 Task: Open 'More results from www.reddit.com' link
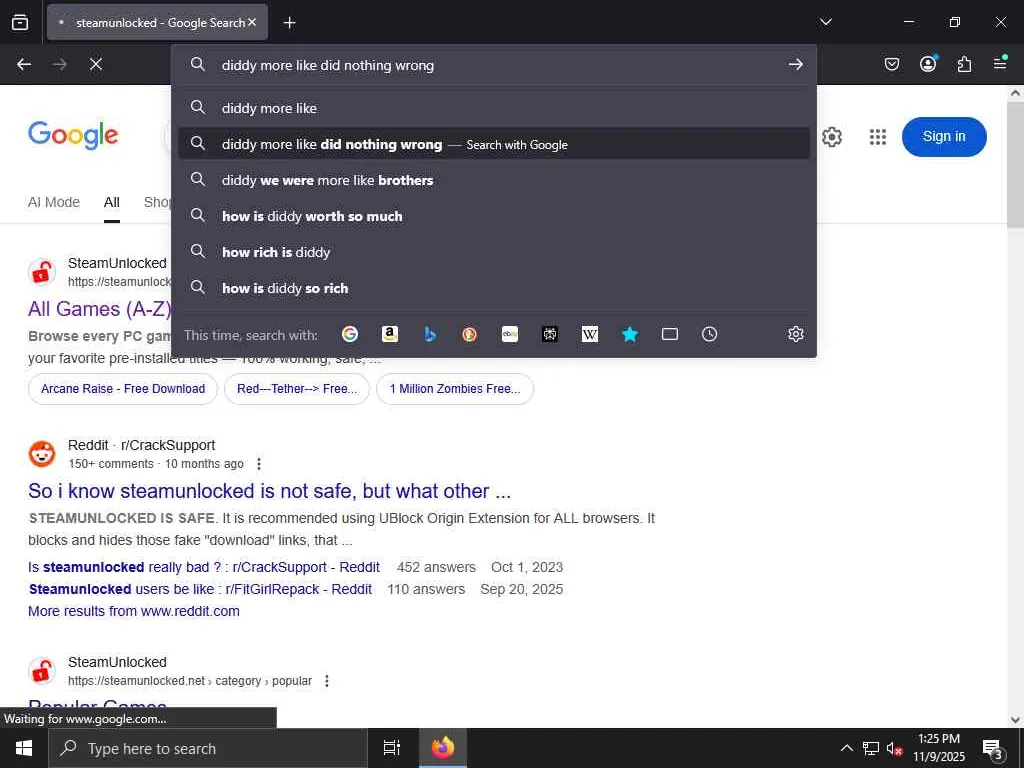134,611
